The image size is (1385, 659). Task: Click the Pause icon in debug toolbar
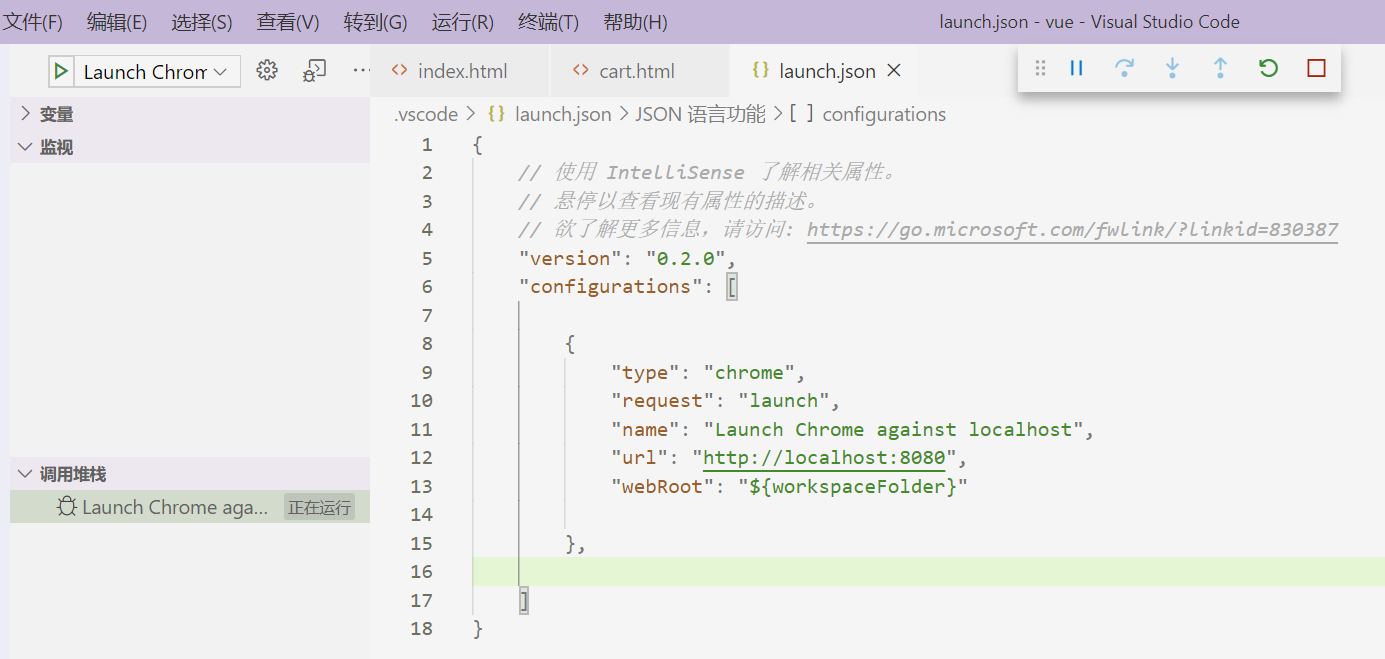(x=1075, y=68)
